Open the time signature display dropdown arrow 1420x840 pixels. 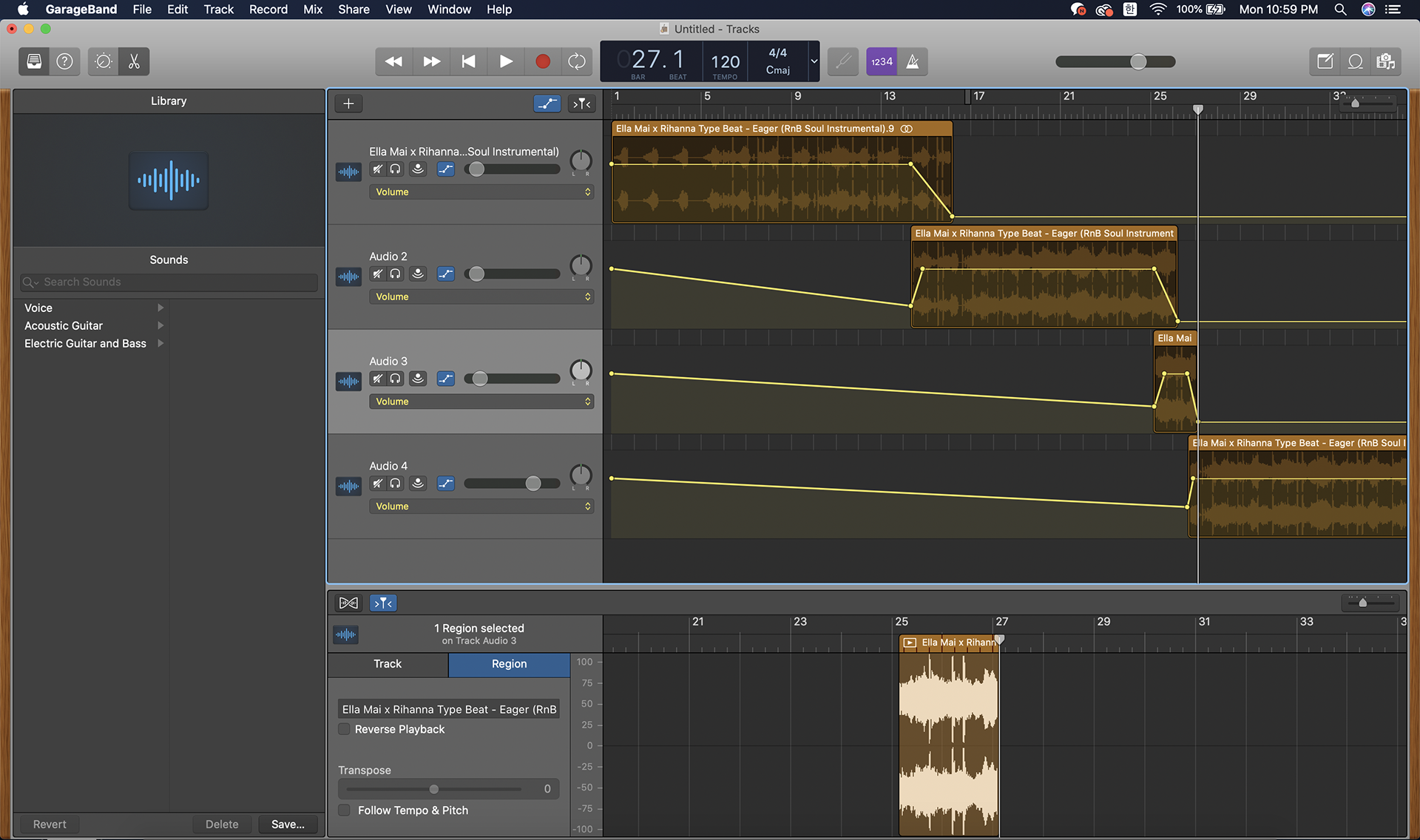814,61
